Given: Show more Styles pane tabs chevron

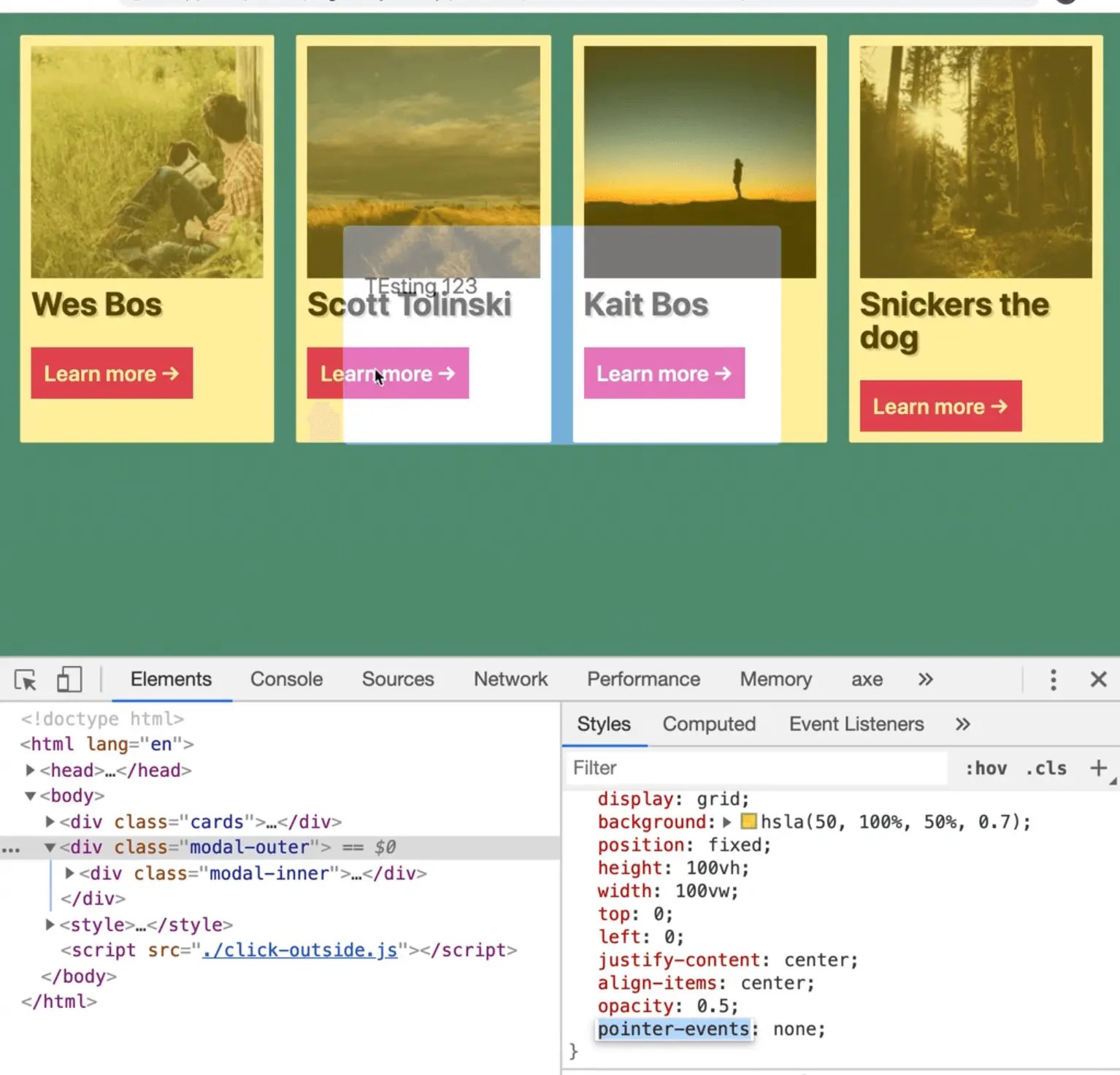Looking at the screenshot, I should [x=962, y=724].
